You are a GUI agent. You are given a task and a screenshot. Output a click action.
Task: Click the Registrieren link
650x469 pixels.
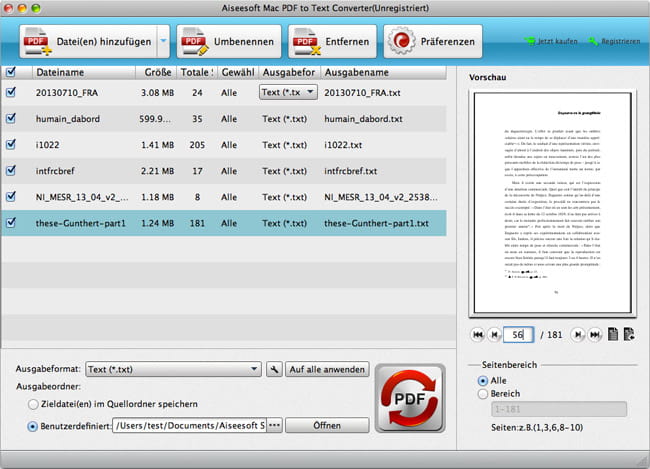pos(615,41)
